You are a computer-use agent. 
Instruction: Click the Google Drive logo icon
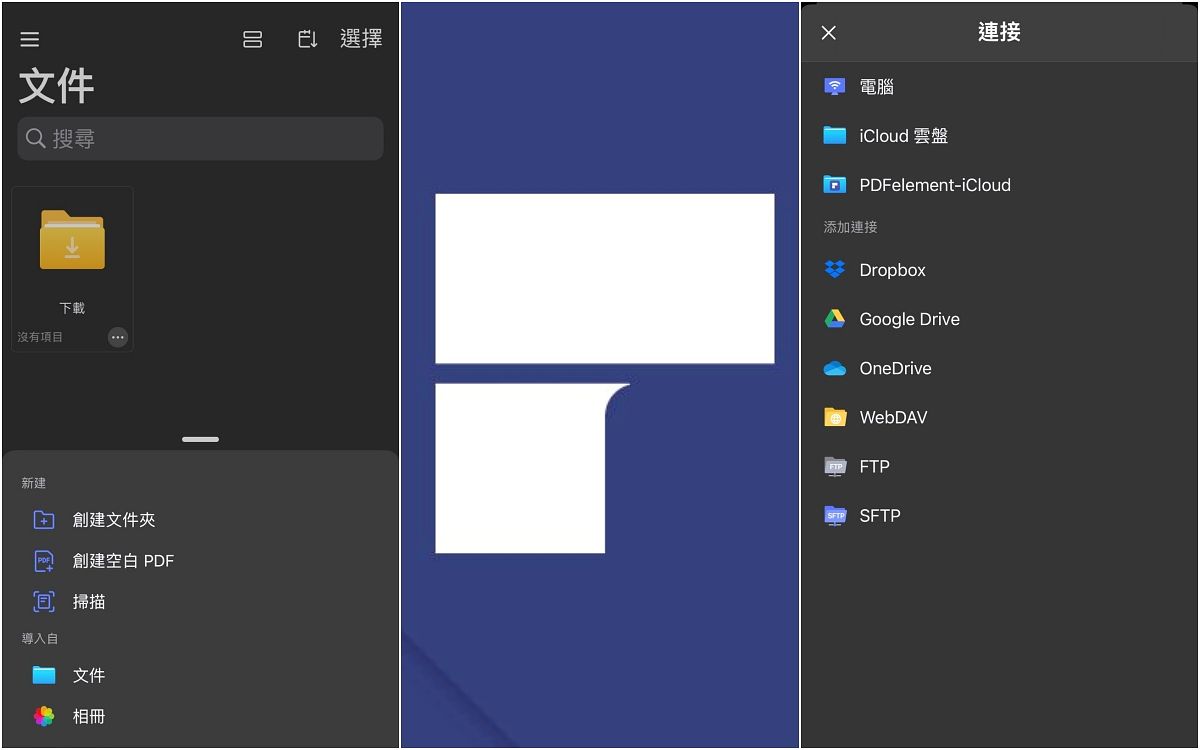835,319
